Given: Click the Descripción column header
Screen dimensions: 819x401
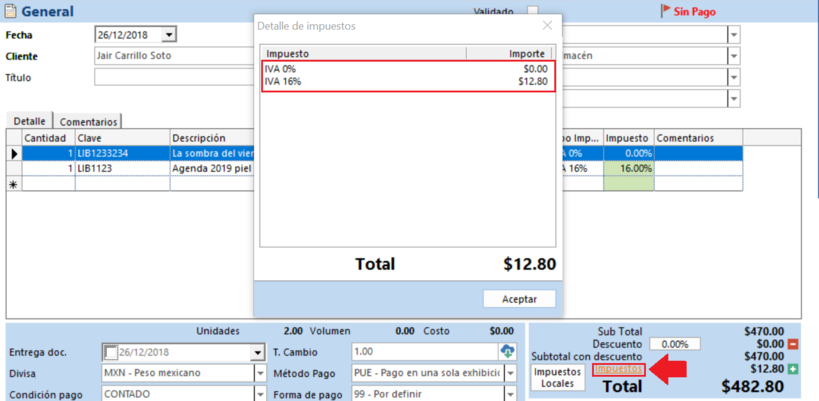Looking at the screenshot, I should click(x=212, y=138).
